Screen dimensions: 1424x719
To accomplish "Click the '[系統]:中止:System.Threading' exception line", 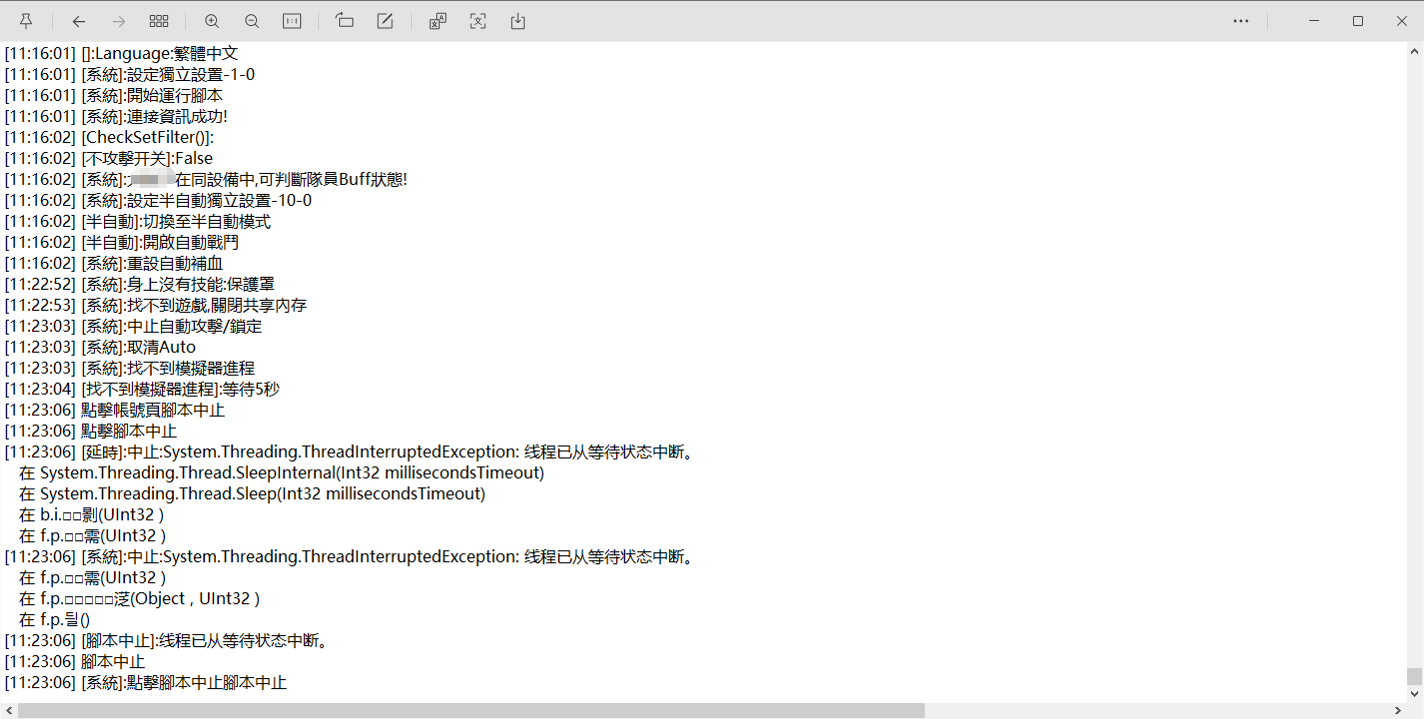I will [x=349, y=557].
